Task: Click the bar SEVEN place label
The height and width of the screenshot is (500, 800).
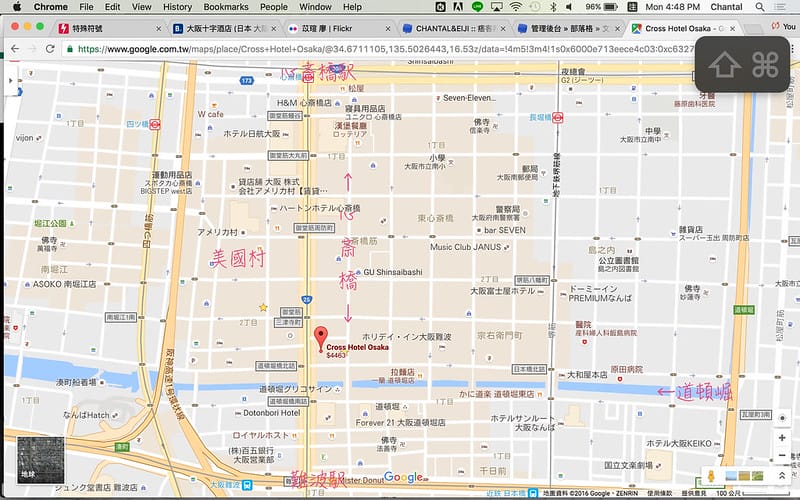Action: [x=504, y=230]
